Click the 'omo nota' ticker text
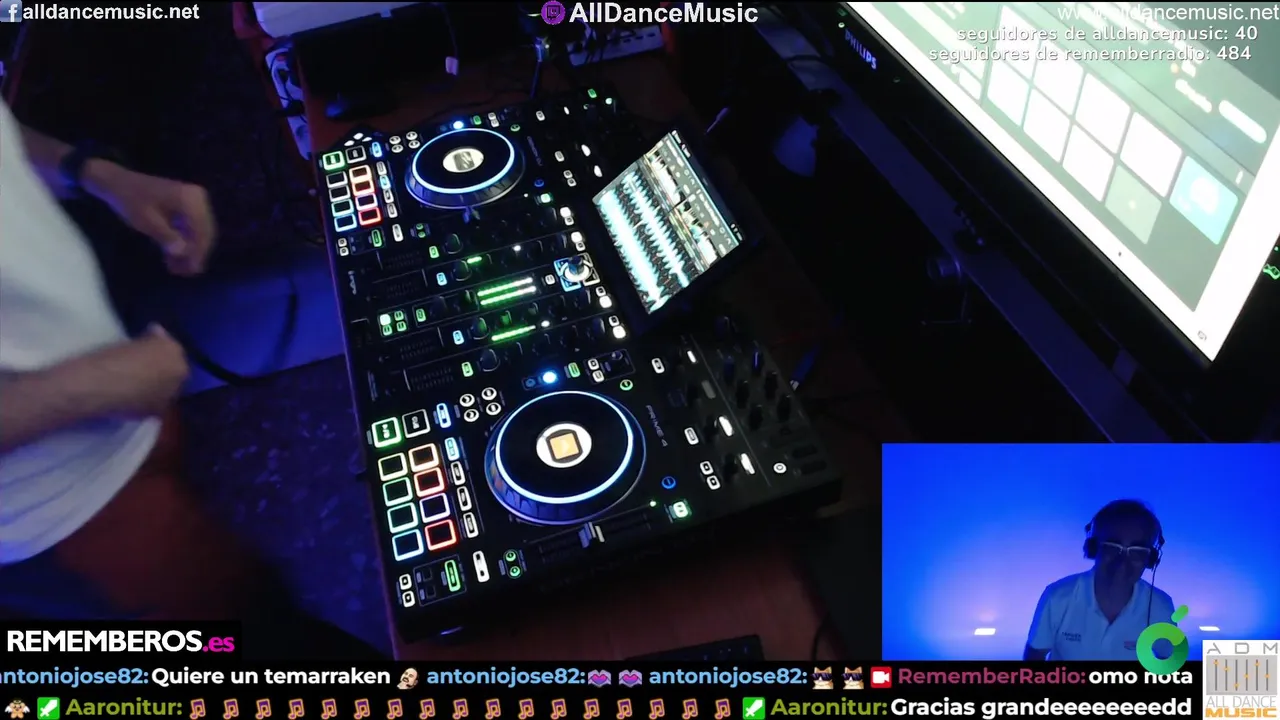1280x720 pixels. click(1140, 677)
